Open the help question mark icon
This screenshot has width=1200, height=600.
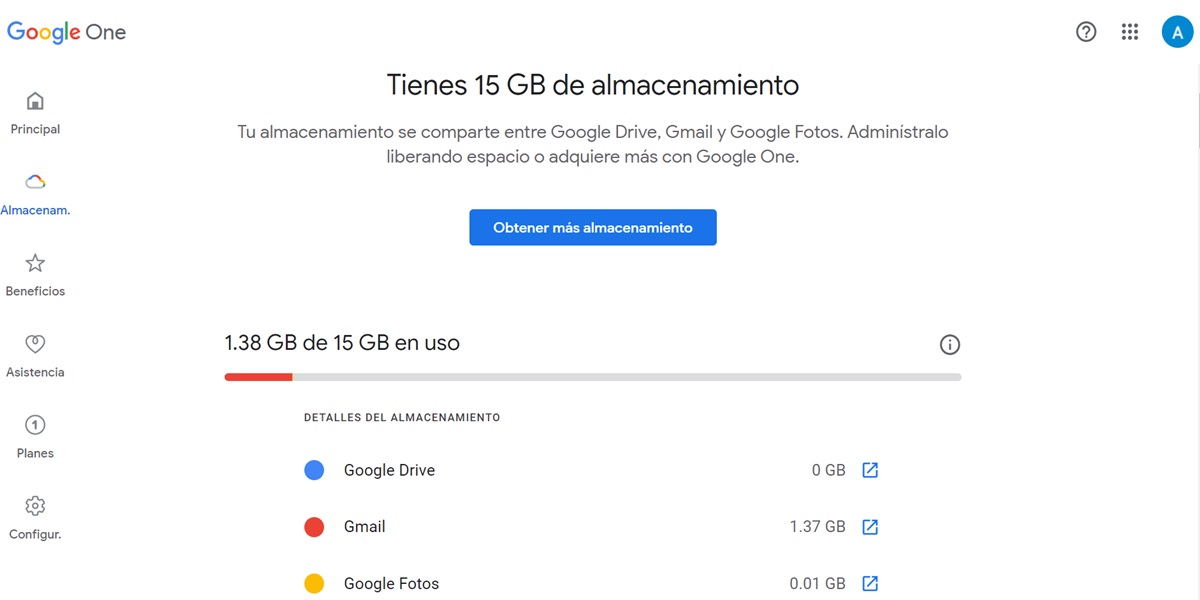click(1086, 32)
